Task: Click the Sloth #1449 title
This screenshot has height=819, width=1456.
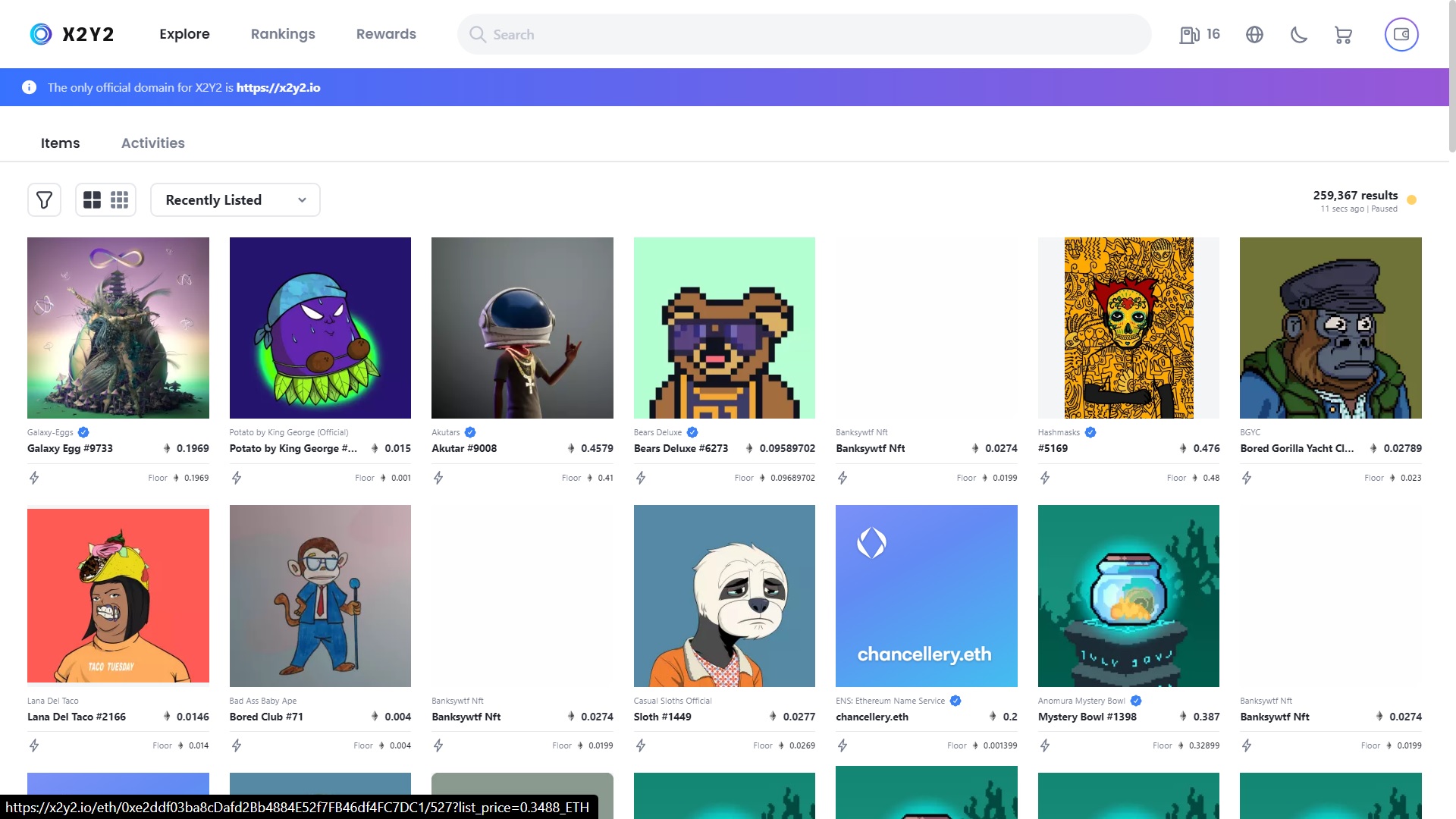Action: pyautogui.click(x=663, y=717)
